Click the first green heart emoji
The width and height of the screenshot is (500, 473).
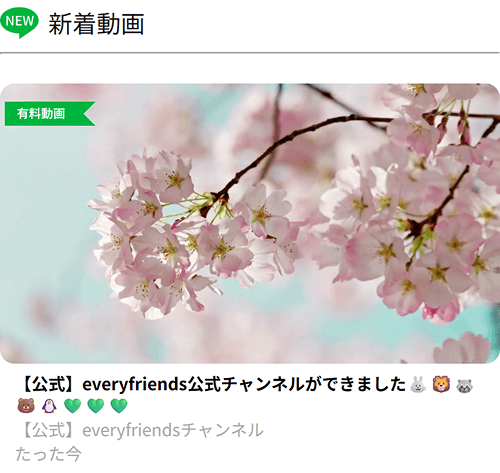(x=72, y=406)
